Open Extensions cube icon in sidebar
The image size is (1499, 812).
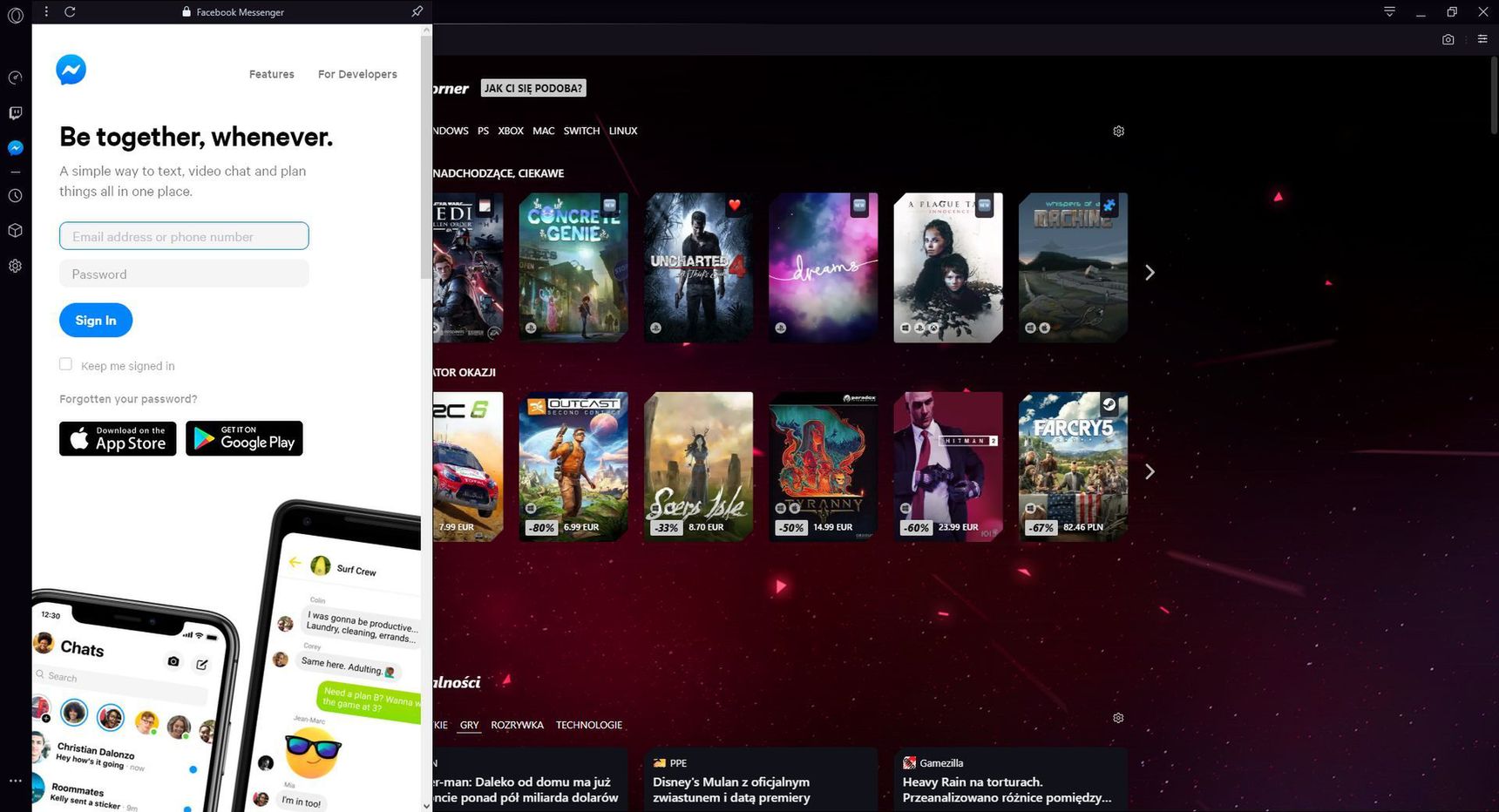pos(15,231)
